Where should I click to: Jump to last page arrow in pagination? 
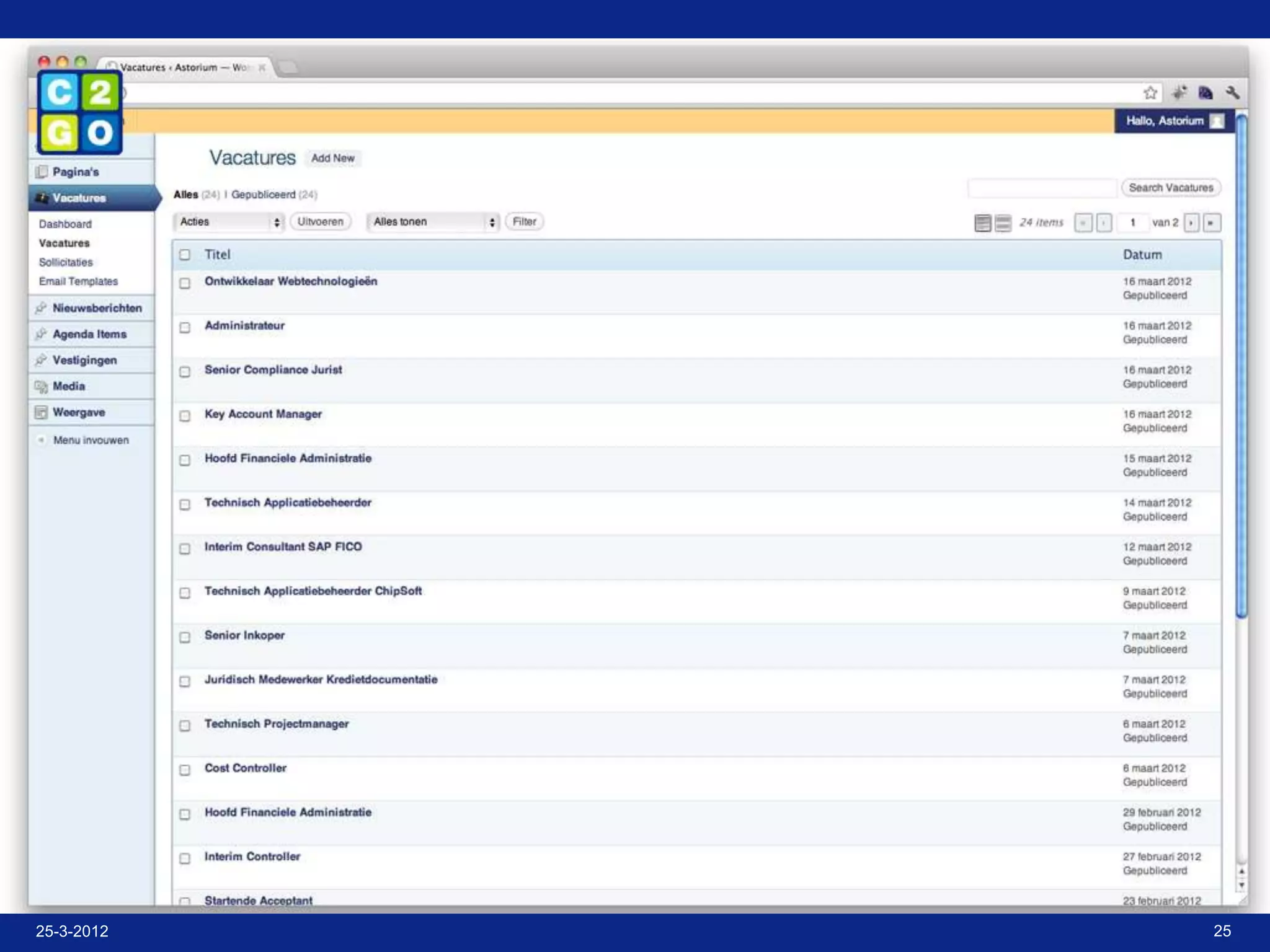pos(1211,223)
